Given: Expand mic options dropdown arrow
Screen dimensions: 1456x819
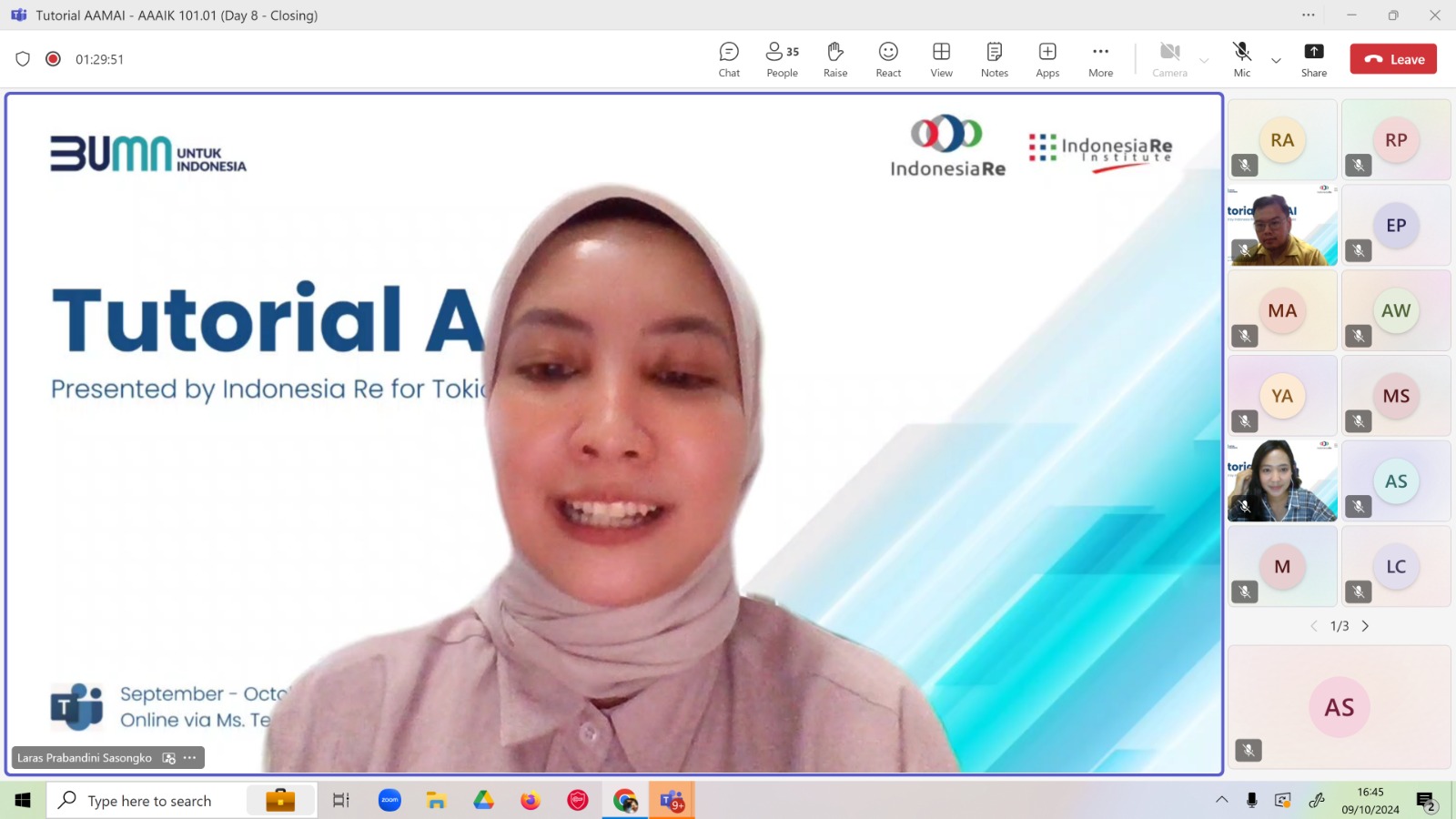Looking at the screenshot, I should (x=1276, y=61).
